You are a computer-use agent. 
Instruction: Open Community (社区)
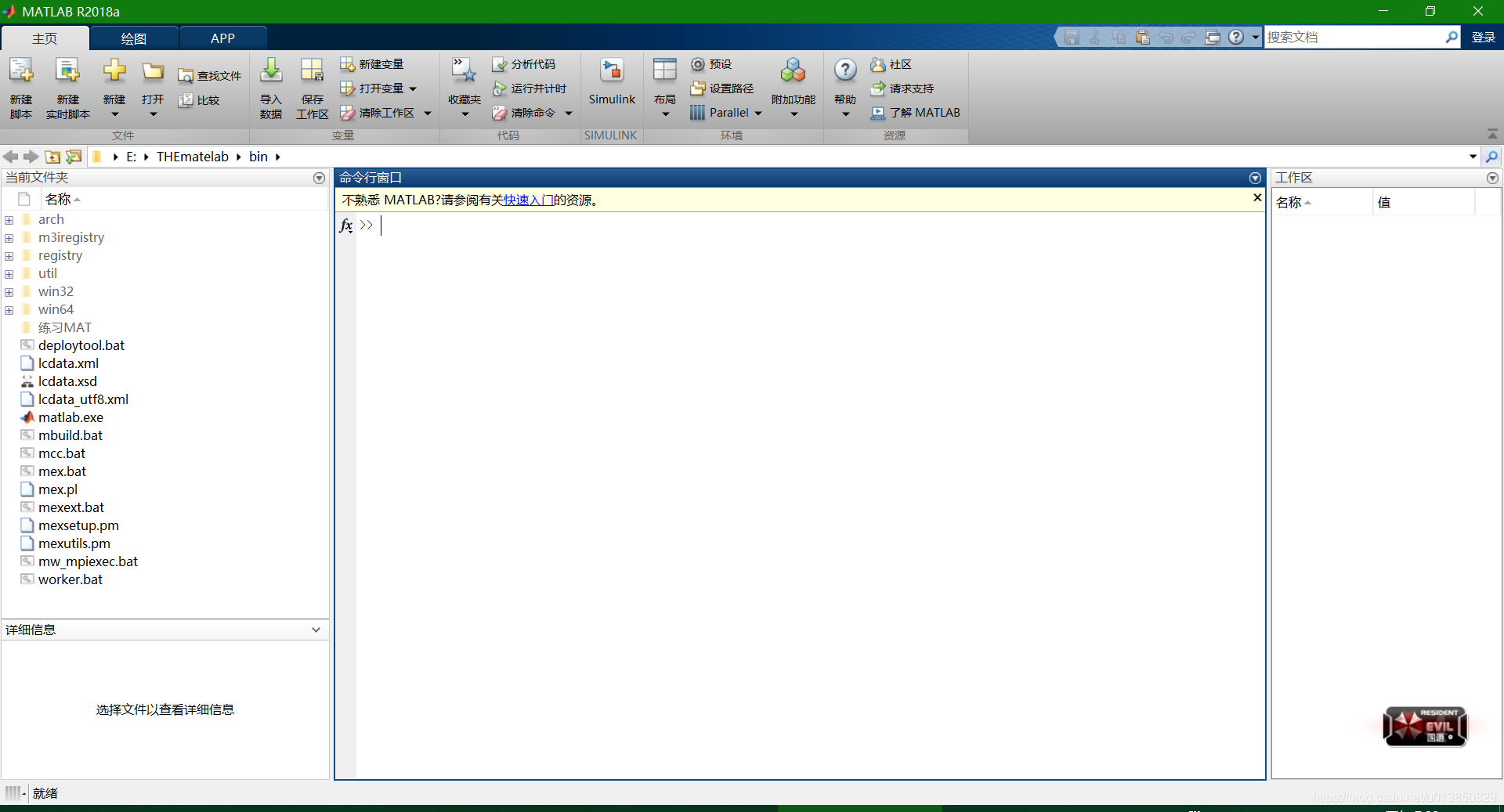click(891, 64)
